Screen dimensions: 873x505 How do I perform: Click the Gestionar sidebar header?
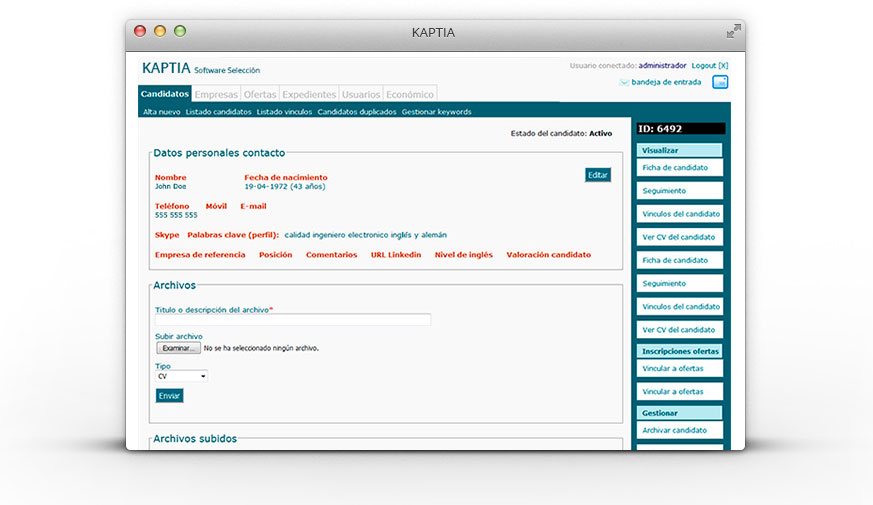point(680,413)
